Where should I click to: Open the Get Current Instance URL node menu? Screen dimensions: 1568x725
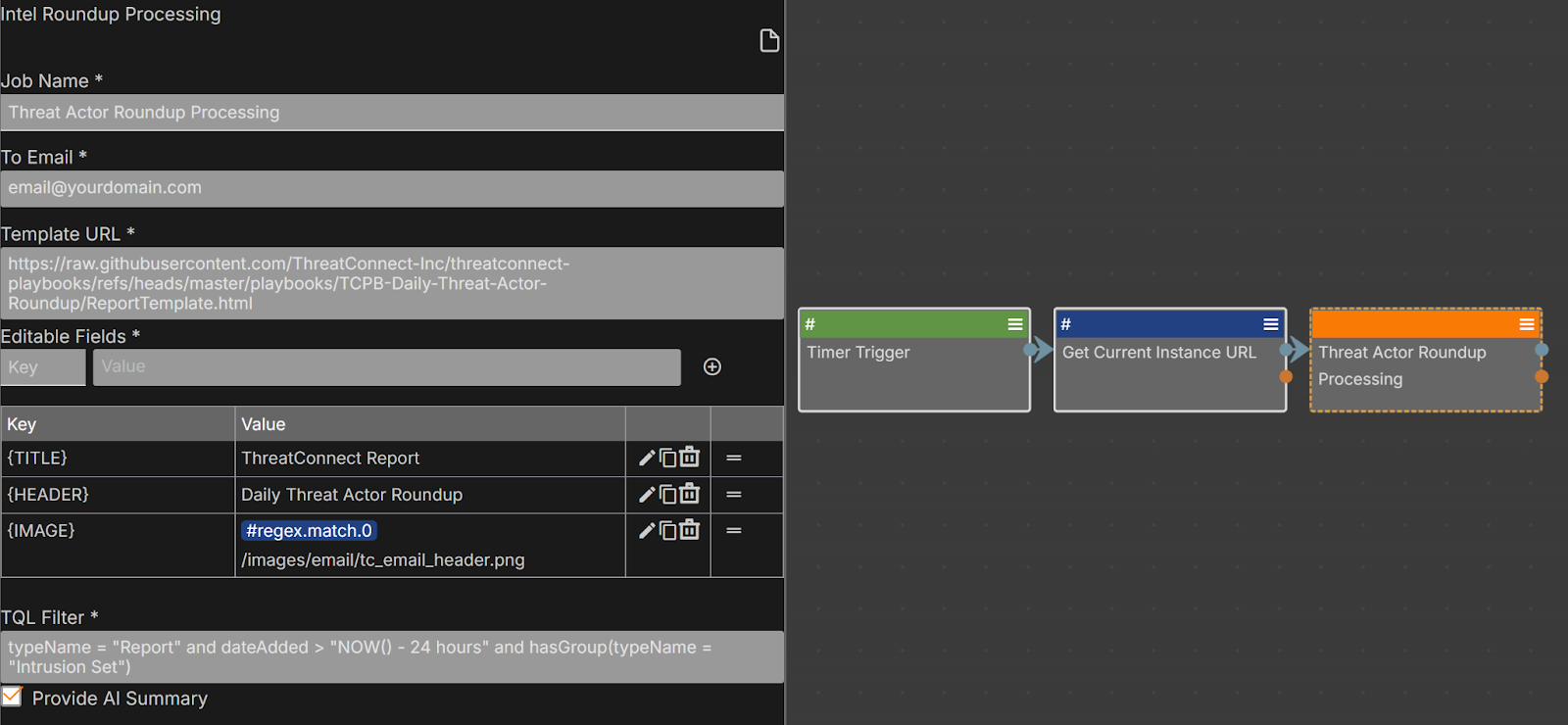click(x=1271, y=324)
